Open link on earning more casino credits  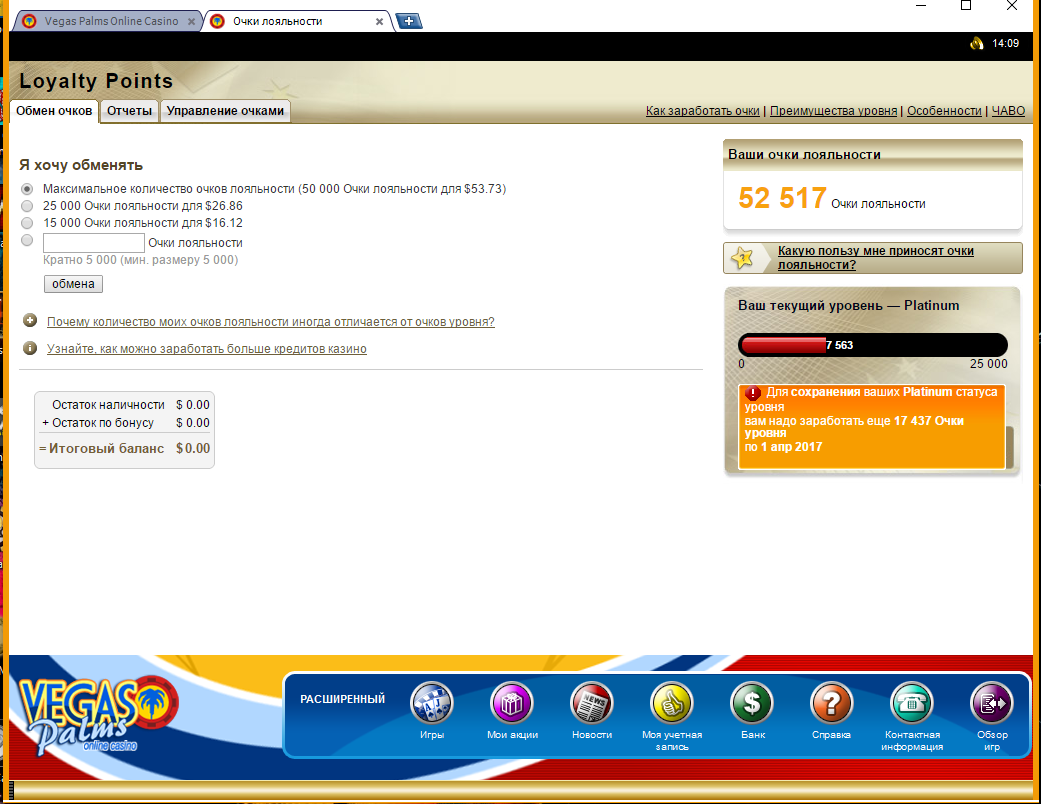coord(206,349)
